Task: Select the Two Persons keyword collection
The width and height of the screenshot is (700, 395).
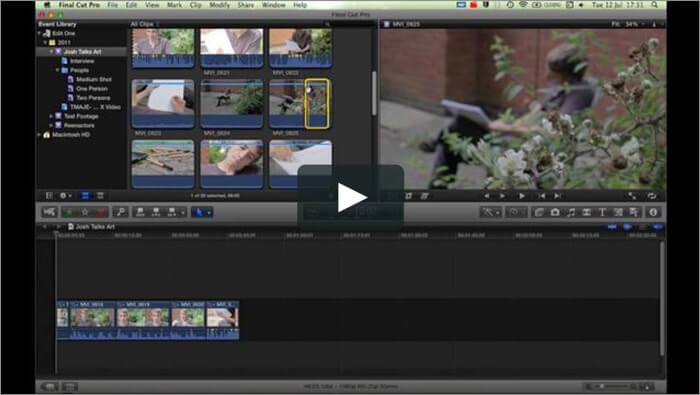Action: [93, 98]
